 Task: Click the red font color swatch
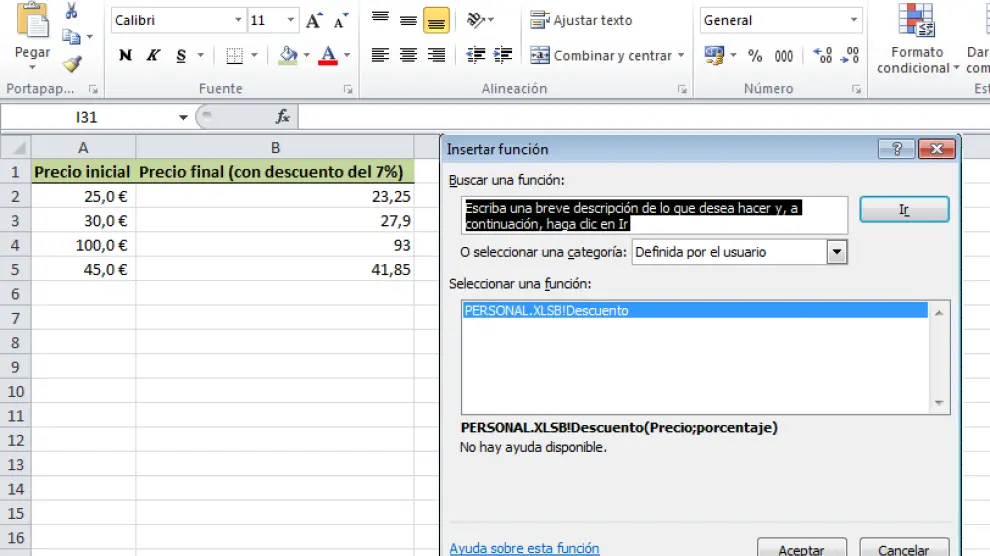pyautogui.click(x=327, y=56)
